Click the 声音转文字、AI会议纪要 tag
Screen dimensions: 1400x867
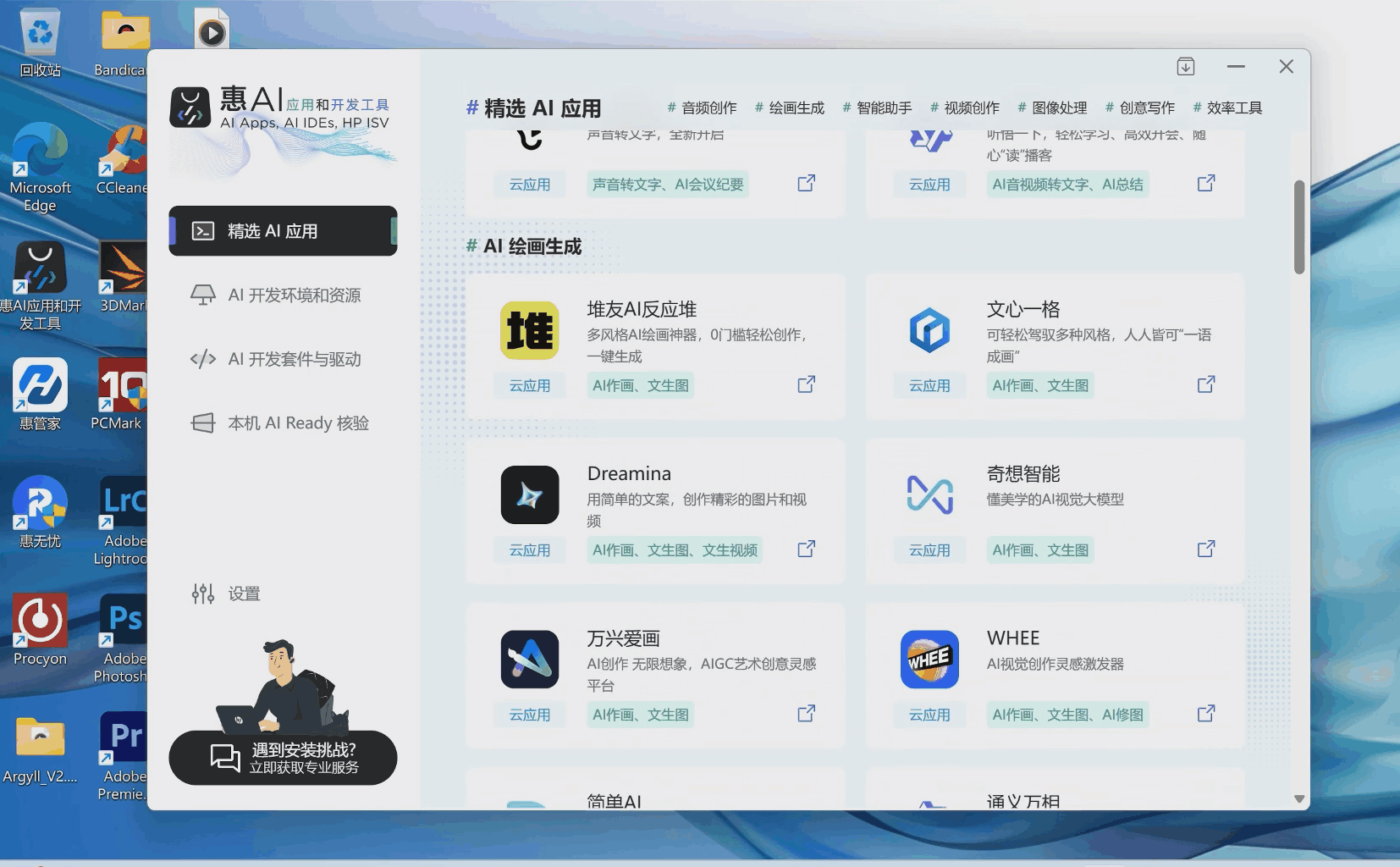[668, 184]
